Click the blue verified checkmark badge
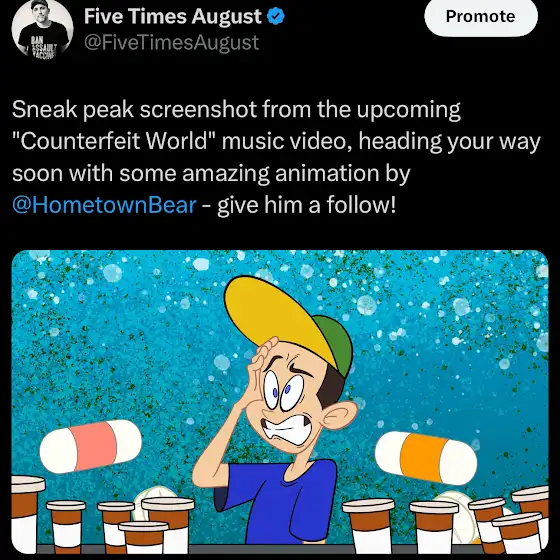The width and height of the screenshot is (560, 560). (276, 16)
